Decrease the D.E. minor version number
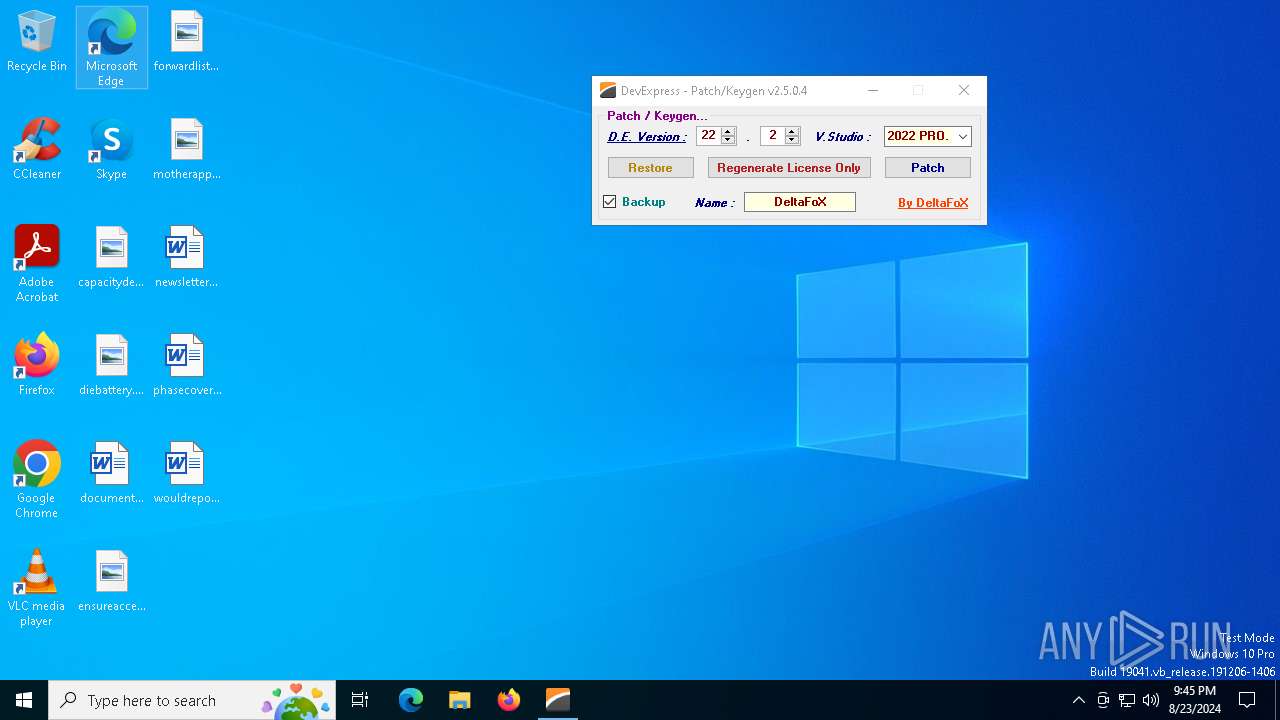The height and width of the screenshot is (720, 1280). click(792, 140)
